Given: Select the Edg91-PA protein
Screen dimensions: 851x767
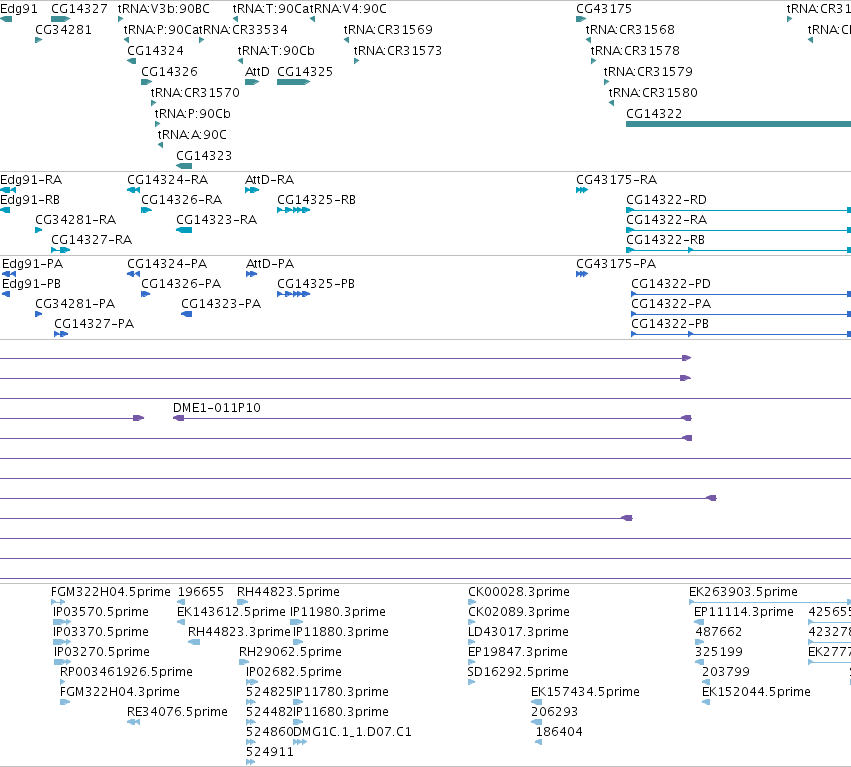Looking at the screenshot, I should point(9,274).
